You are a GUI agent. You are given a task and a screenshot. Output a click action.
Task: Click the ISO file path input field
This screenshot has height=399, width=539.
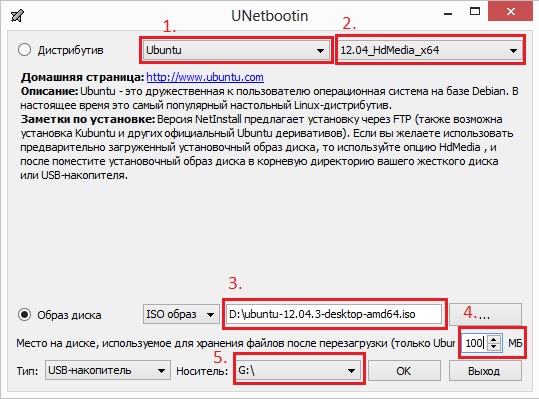point(334,314)
